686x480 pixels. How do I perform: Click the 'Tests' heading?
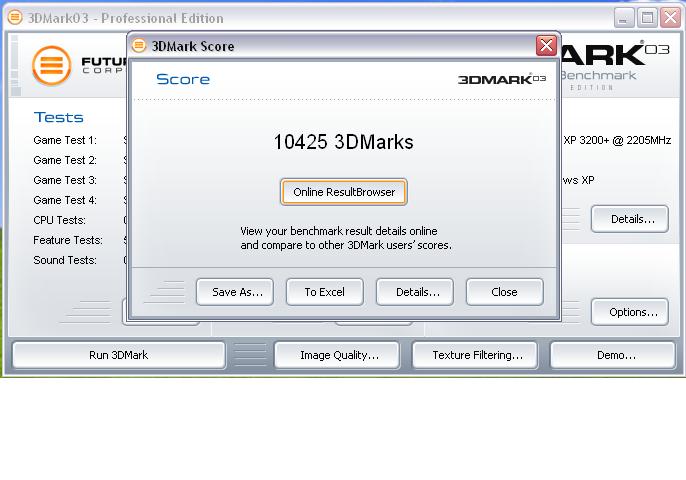[59, 117]
